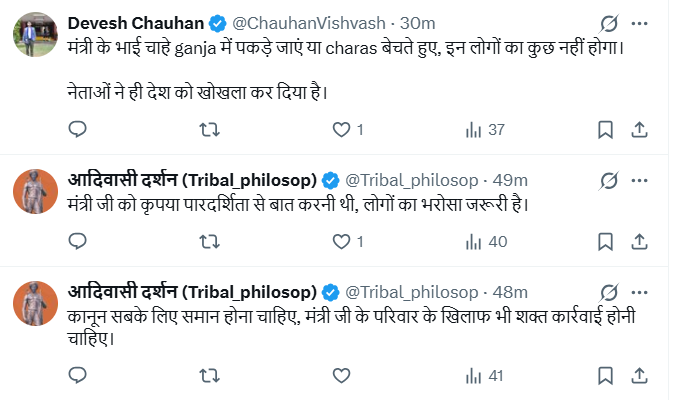The image size is (685, 400).
Task: Like the 49m Tribal_philosop tweet
Action: coord(341,241)
